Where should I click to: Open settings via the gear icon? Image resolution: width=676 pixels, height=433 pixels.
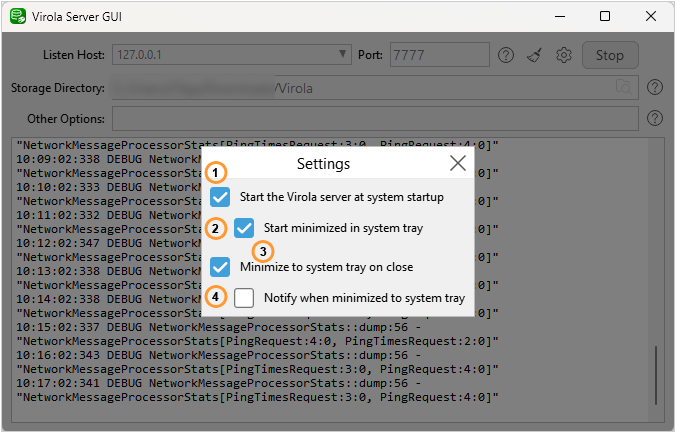point(563,55)
